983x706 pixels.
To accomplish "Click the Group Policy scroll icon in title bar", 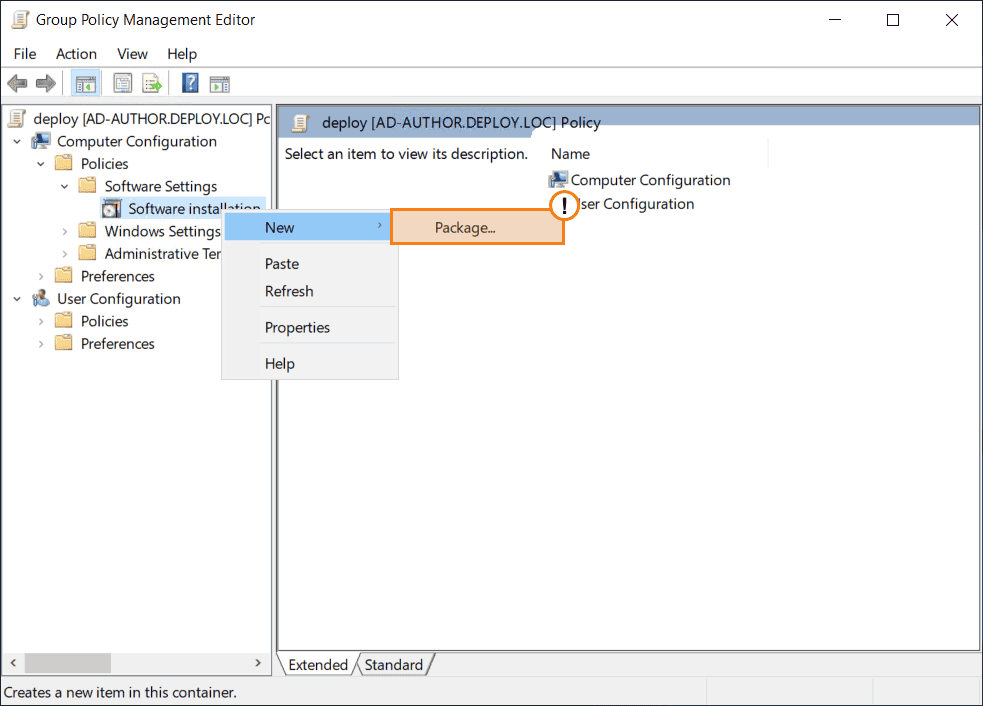I will [20, 19].
